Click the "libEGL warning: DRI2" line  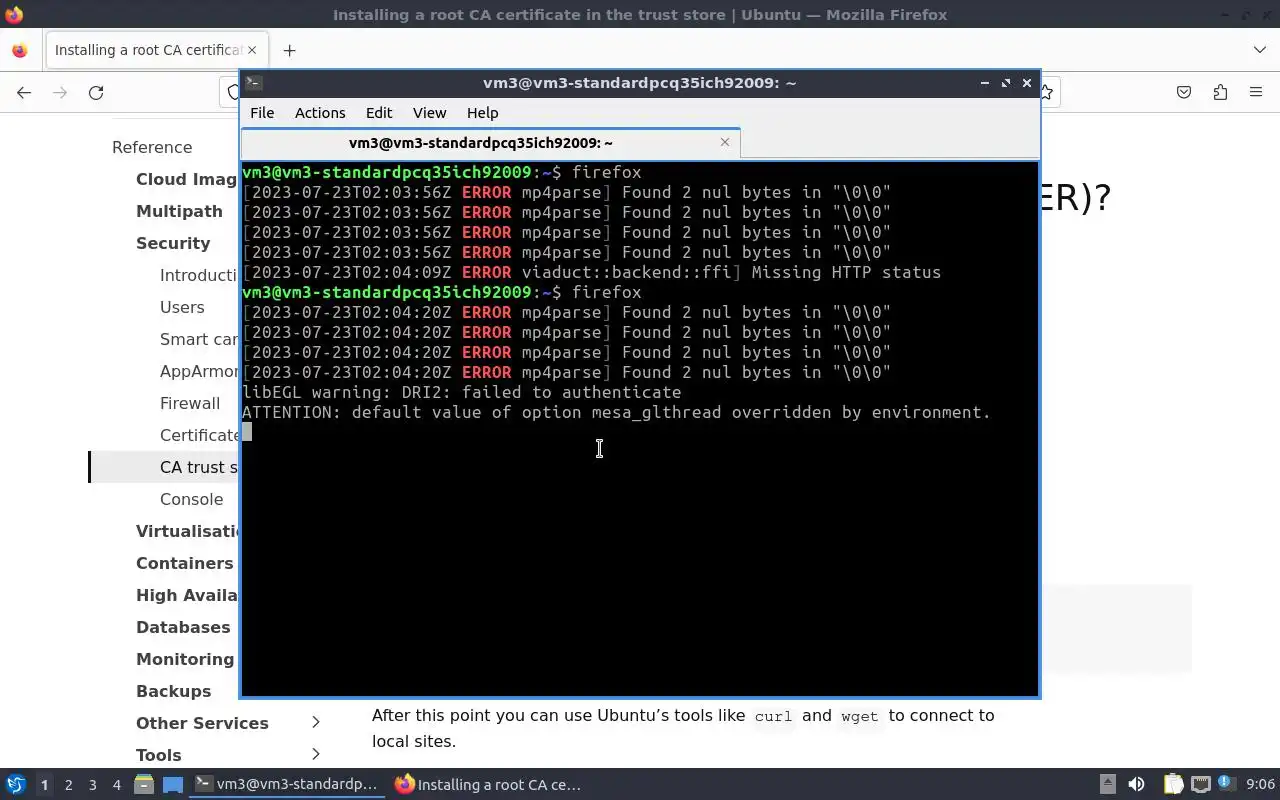coord(461,392)
